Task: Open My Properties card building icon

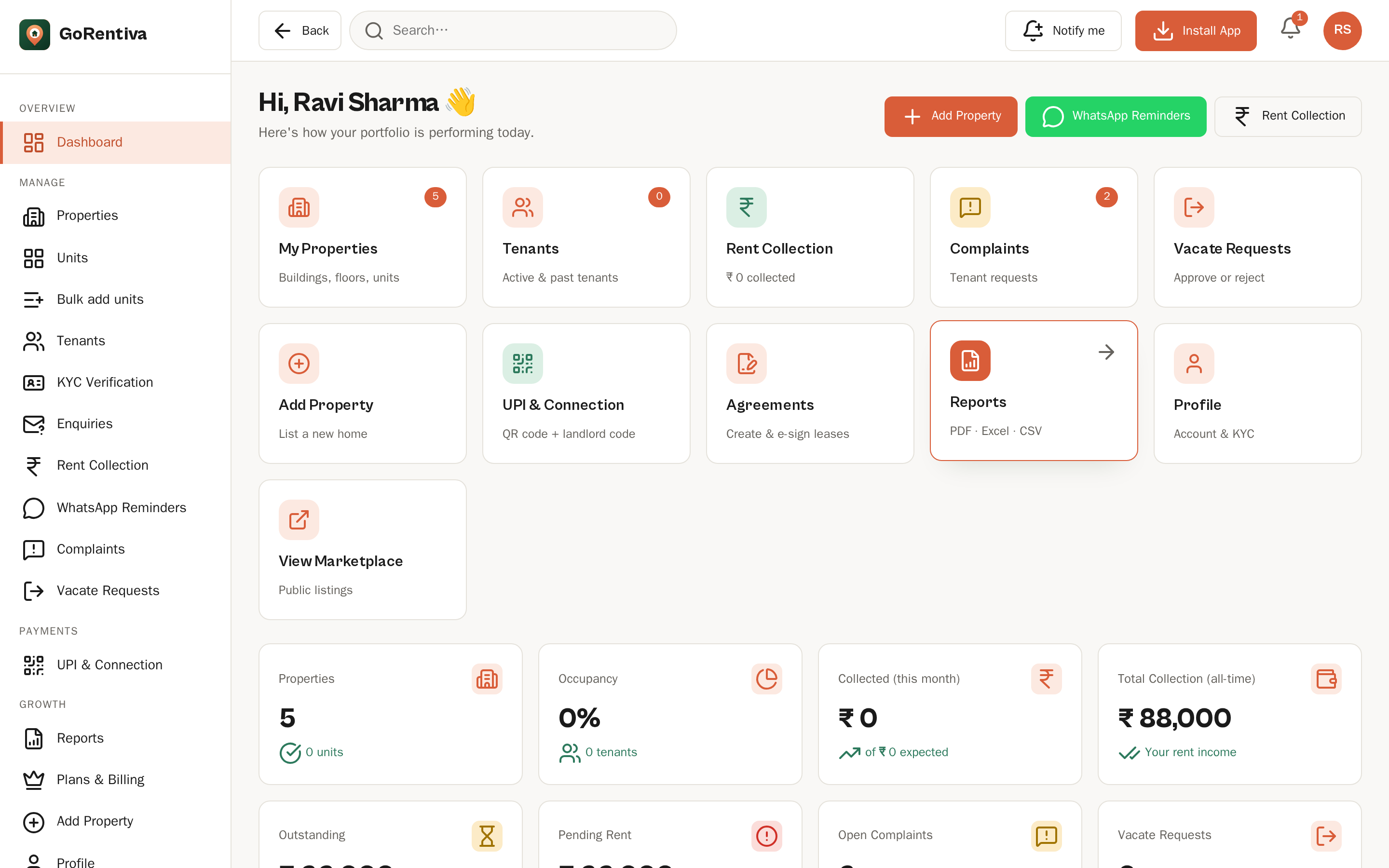Action: click(299, 207)
